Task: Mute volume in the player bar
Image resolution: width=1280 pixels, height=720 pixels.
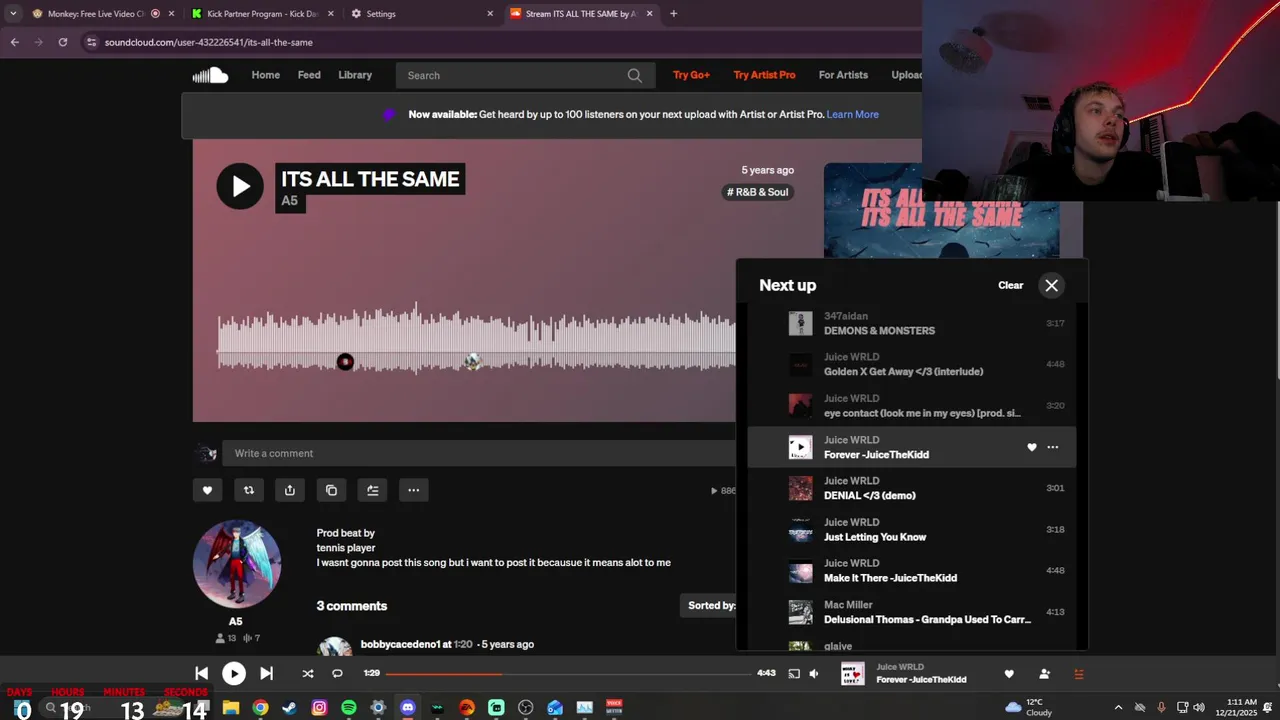Action: [814, 674]
